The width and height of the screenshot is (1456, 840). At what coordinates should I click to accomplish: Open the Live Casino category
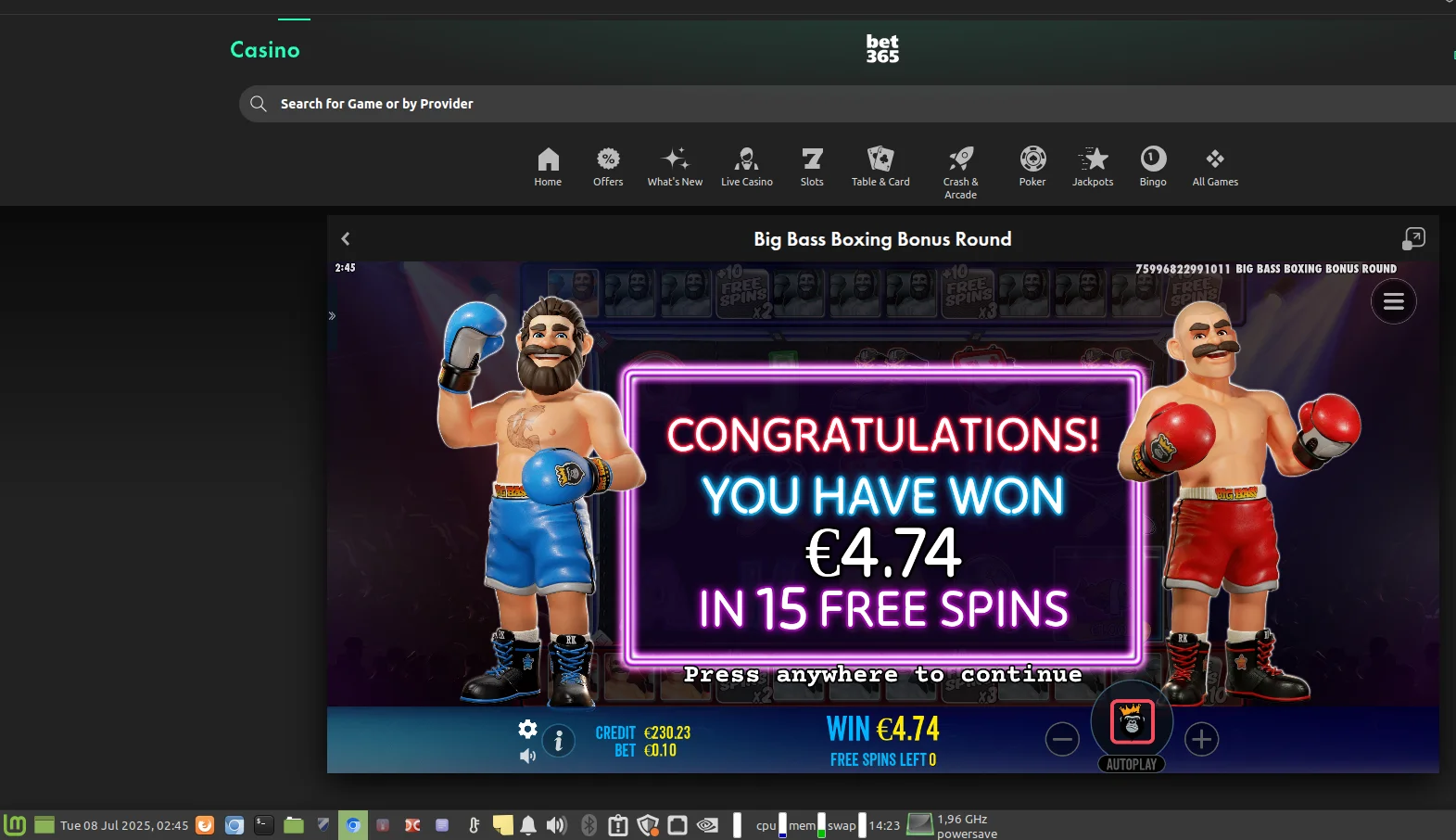(x=747, y=168)
